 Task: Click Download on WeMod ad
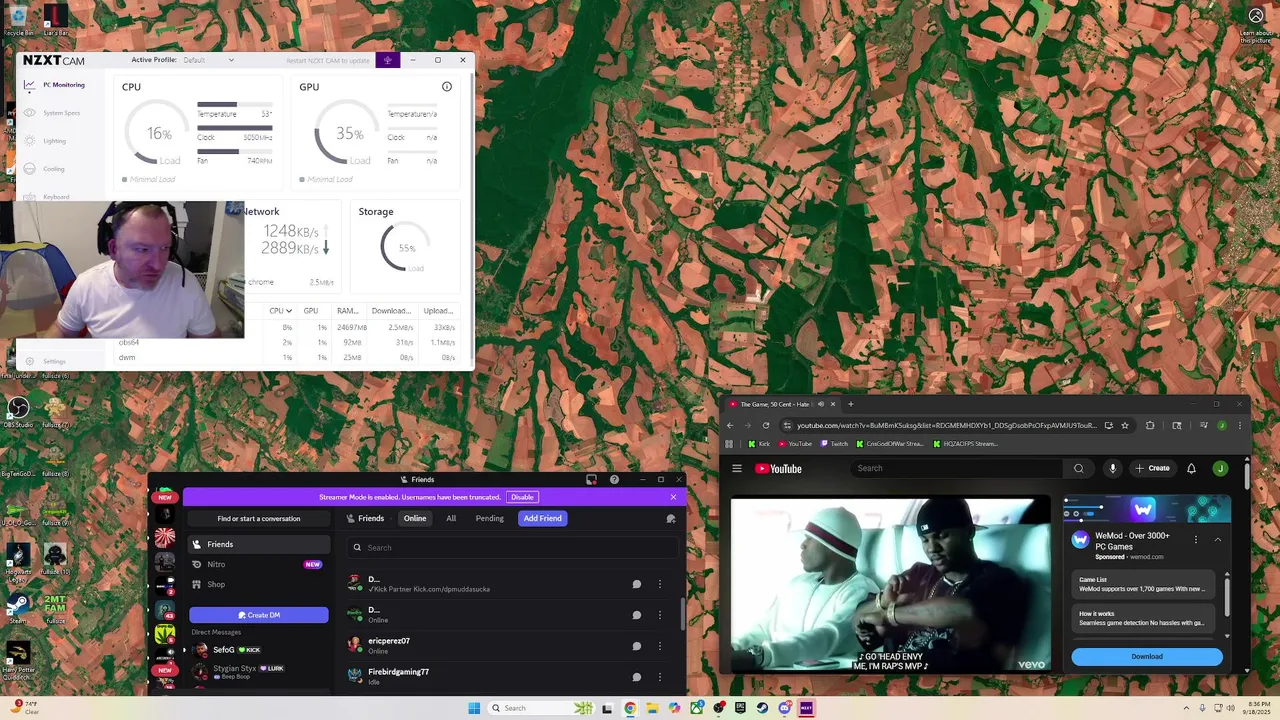(x=1147, y=657)
